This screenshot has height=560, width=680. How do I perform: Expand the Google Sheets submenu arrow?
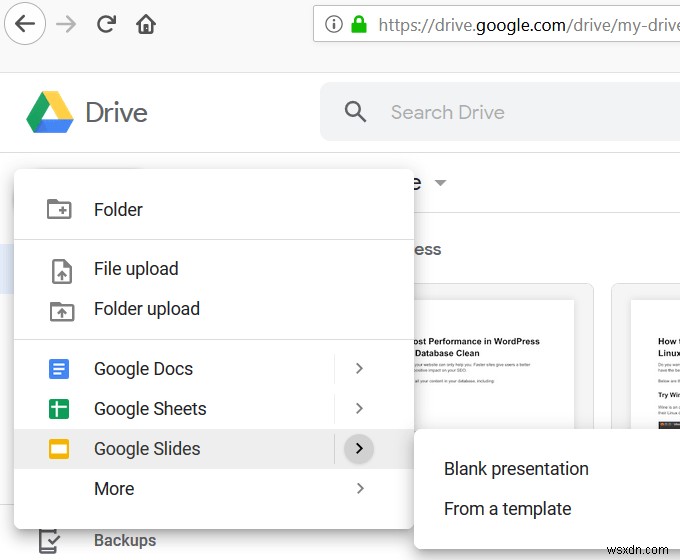(359, 409)
